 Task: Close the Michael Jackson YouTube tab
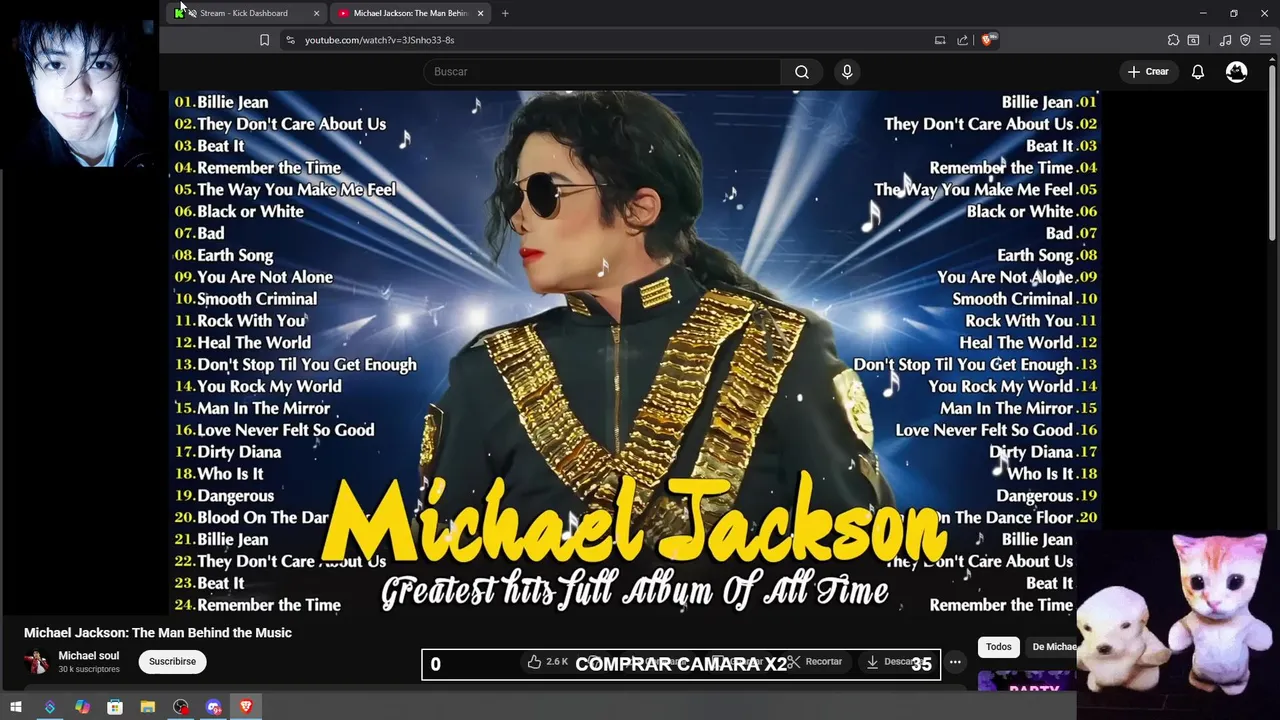tap(481, 13)
